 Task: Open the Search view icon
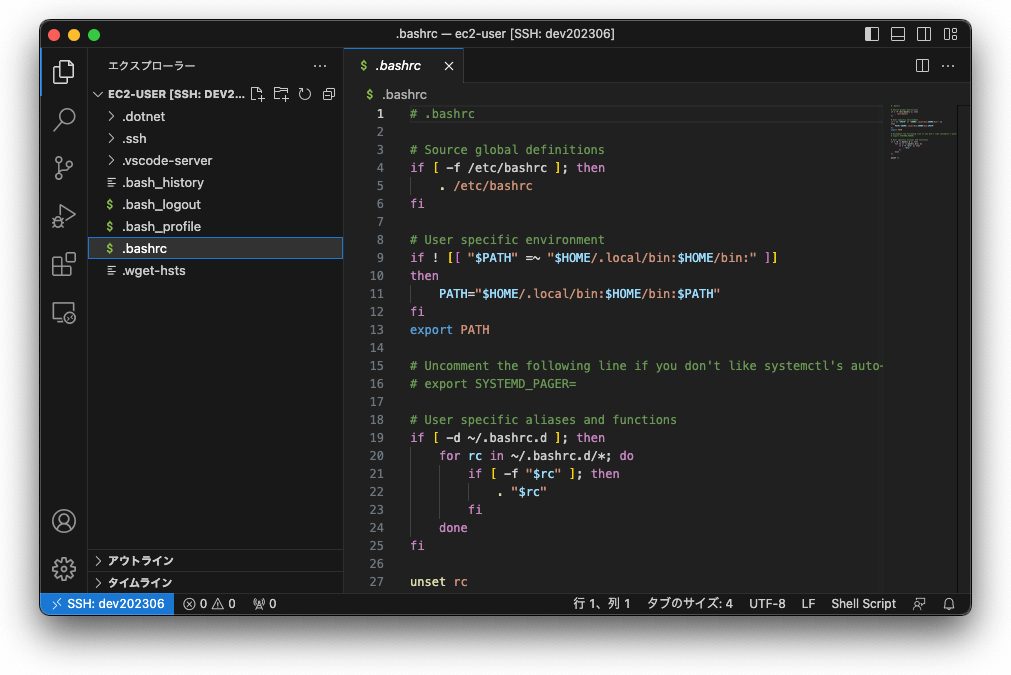tap(63, 119)
